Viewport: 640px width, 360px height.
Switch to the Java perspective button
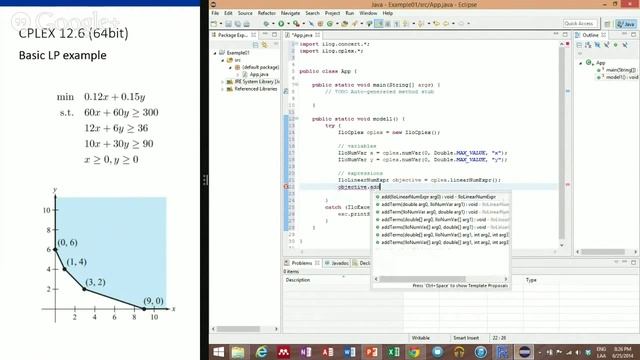click(626, 24)
